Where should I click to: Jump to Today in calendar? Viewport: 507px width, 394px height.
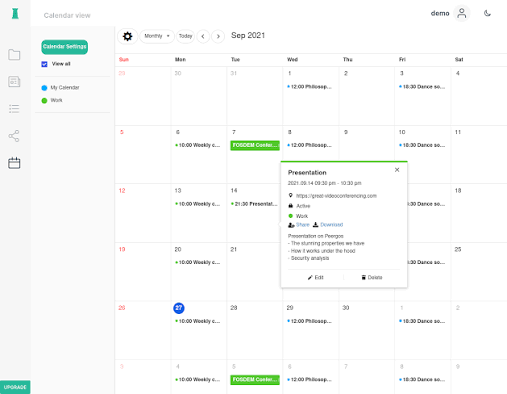(x=185, y=36)
